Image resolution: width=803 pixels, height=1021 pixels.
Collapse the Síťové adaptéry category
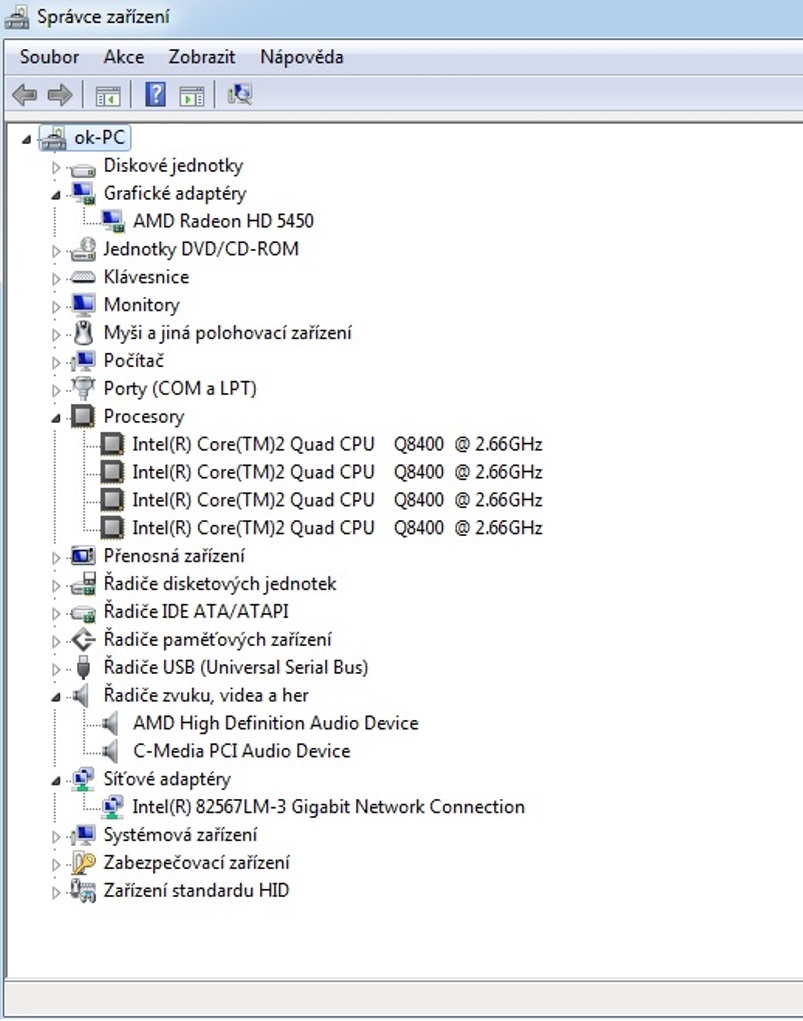coord(56,779)
